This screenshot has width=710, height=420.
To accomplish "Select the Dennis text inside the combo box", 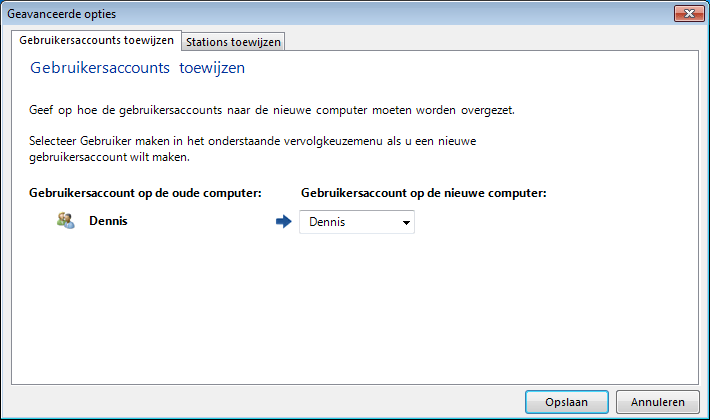I will (x=327, y=222).
